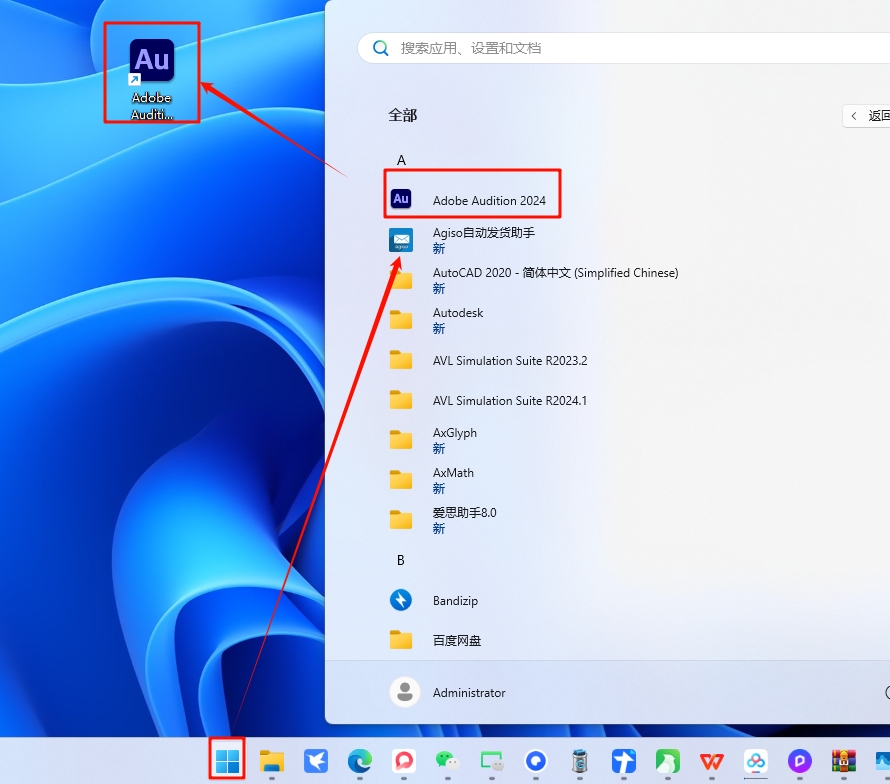Screen dimensions: 890x784
Task: Open Adobe Audition desktop shortcut
Action: (152, 74)
